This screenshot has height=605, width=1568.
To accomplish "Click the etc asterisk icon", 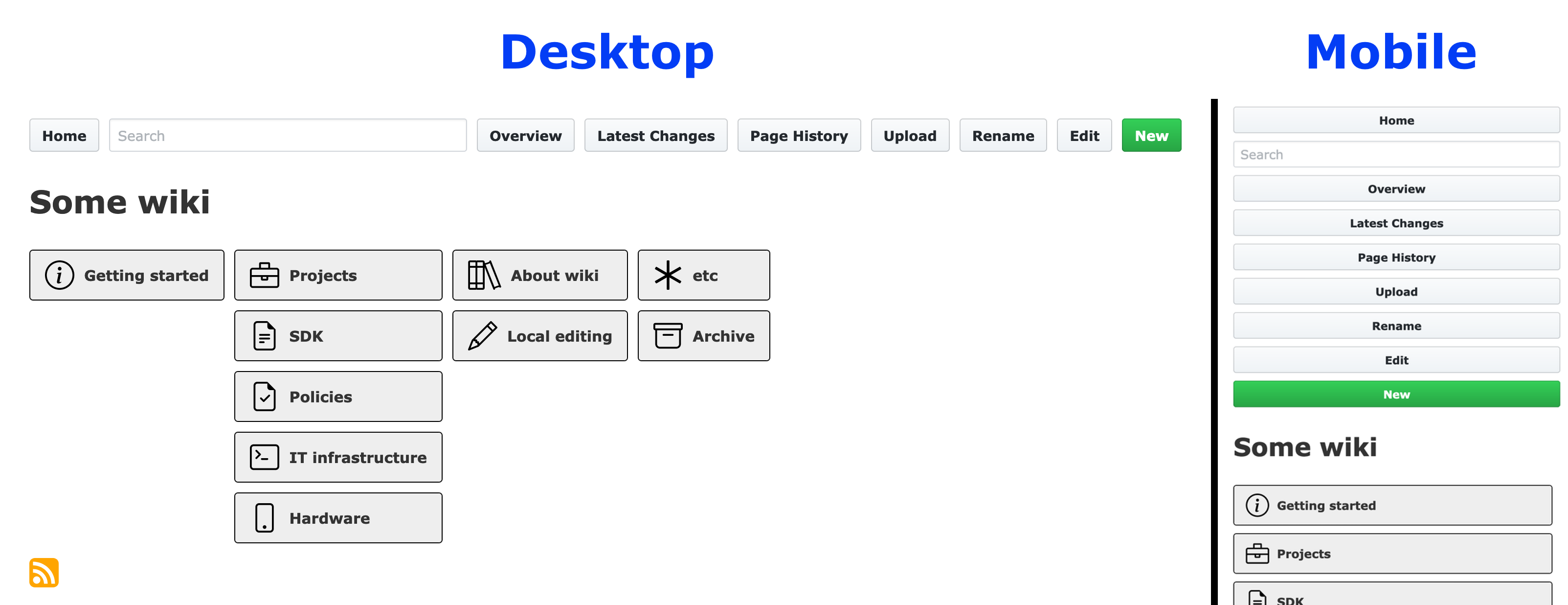I will tap(665, 275).
